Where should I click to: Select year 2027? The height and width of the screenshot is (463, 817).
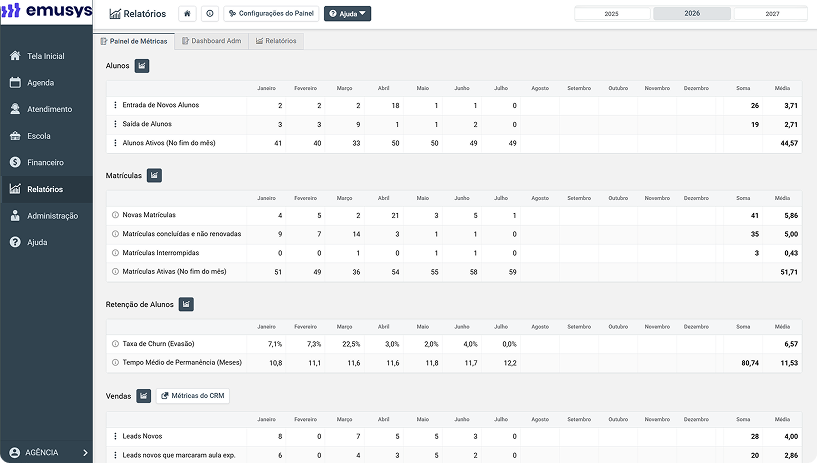coord(772,14)
